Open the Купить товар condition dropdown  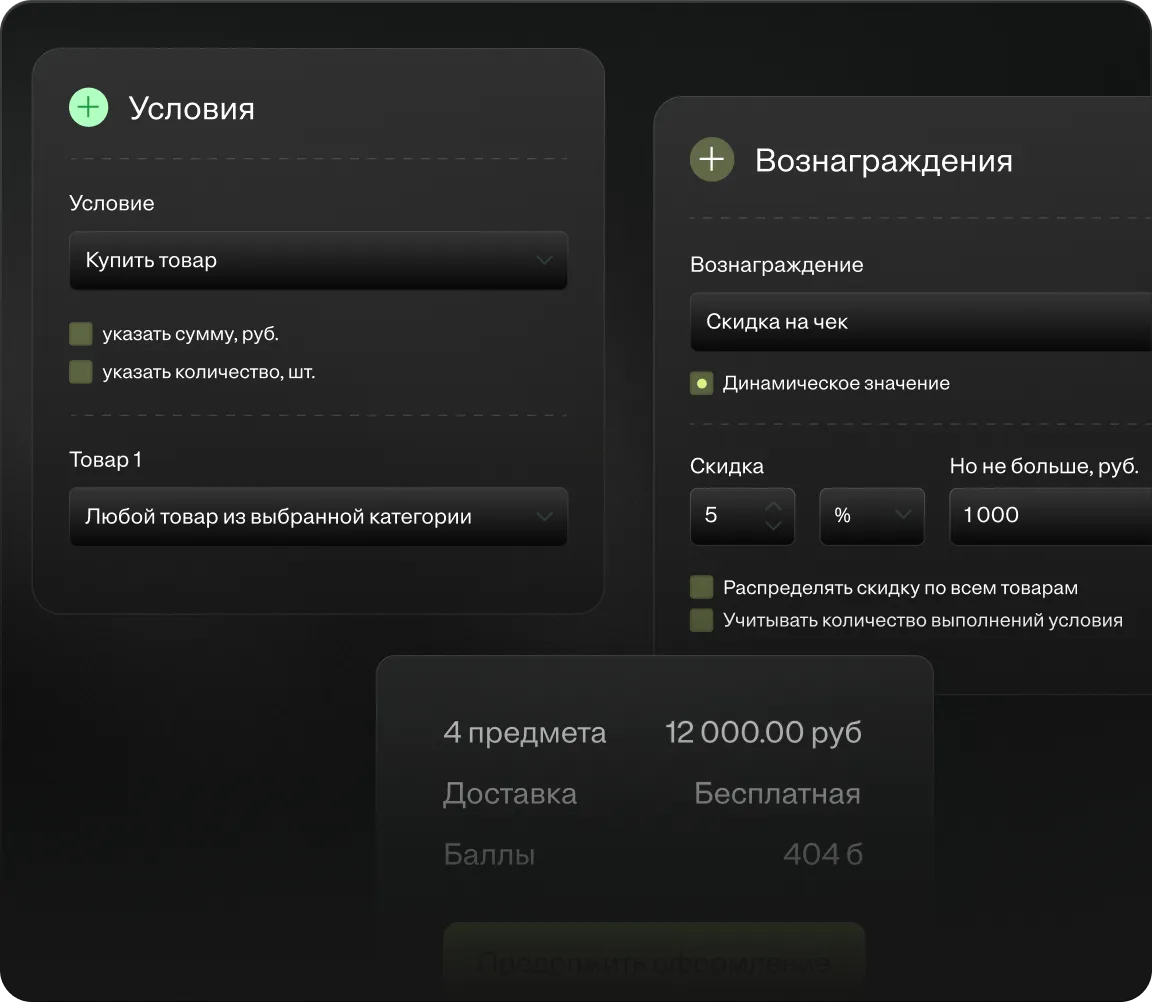[x=318, y=261]
